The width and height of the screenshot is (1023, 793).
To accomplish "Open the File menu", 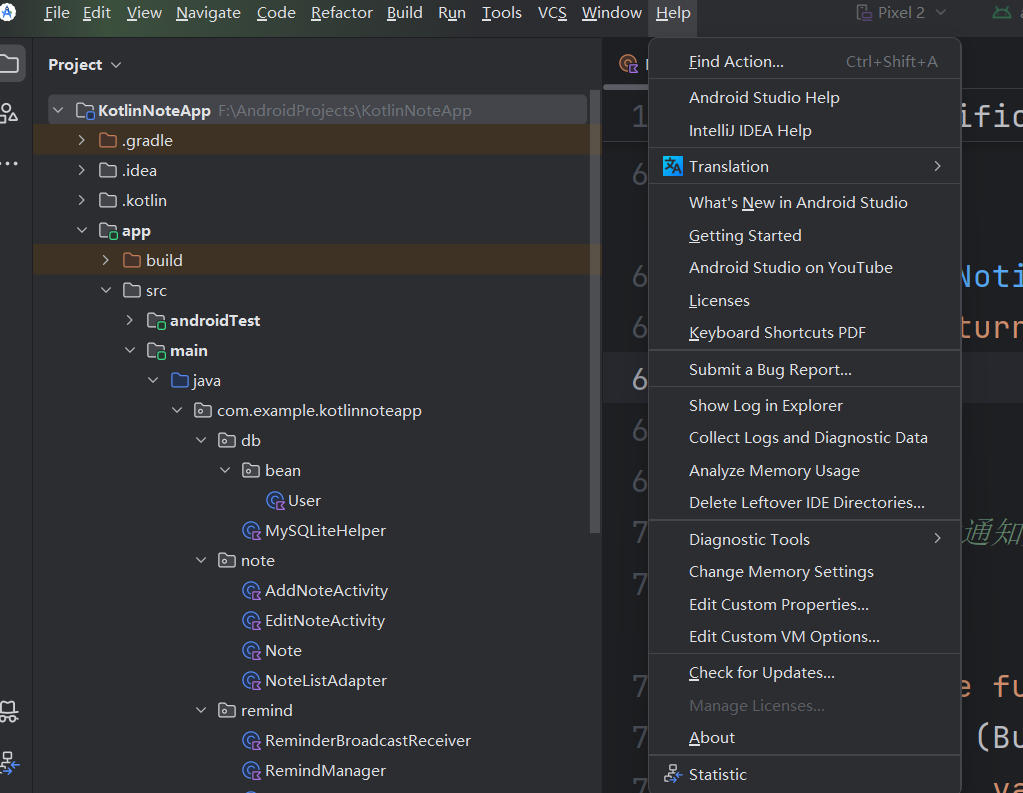I will [x=57, y=13].
